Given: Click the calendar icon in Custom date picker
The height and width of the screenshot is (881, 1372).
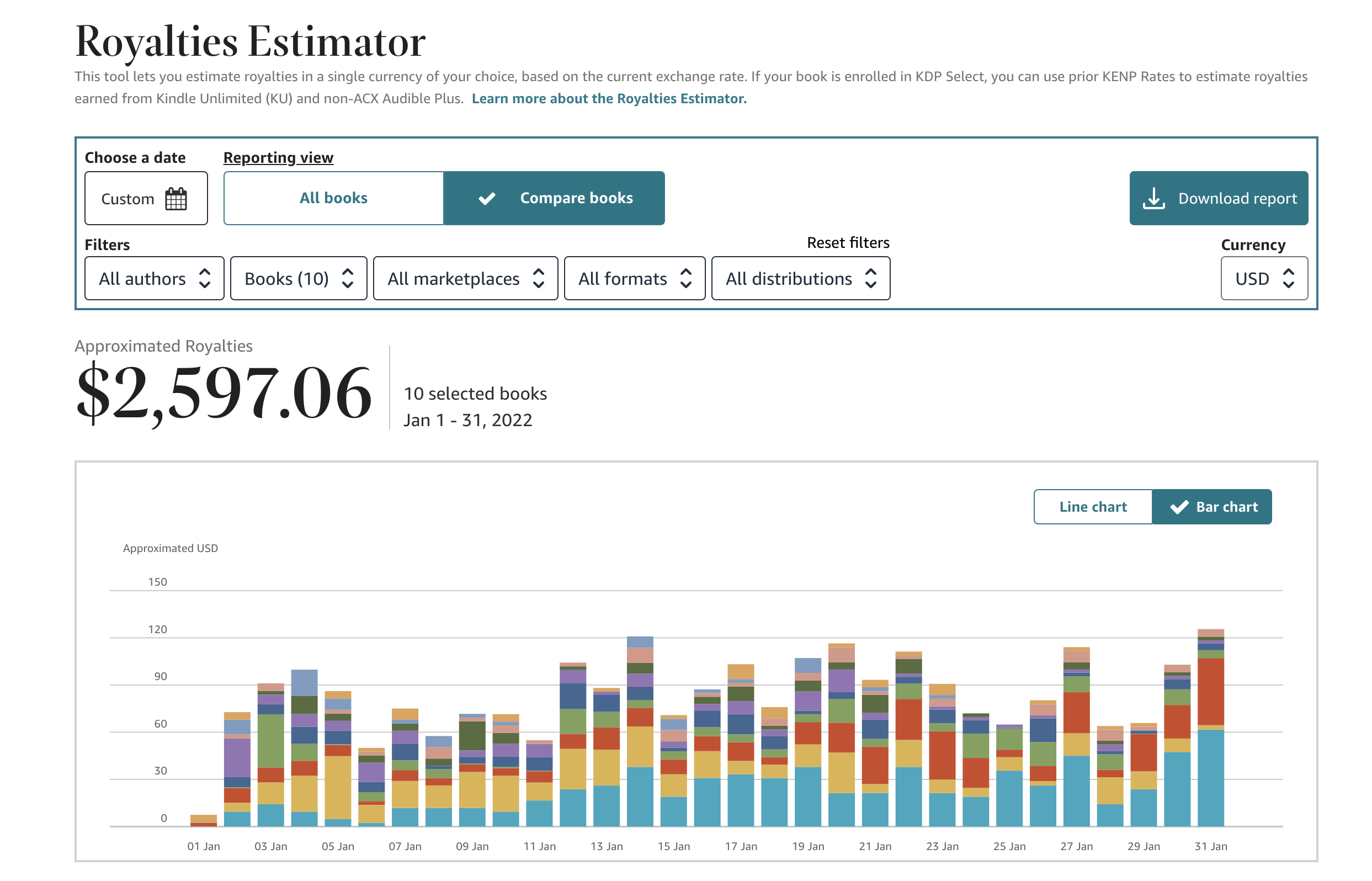Looking at the screenshot, I should [x=176, y=199].
